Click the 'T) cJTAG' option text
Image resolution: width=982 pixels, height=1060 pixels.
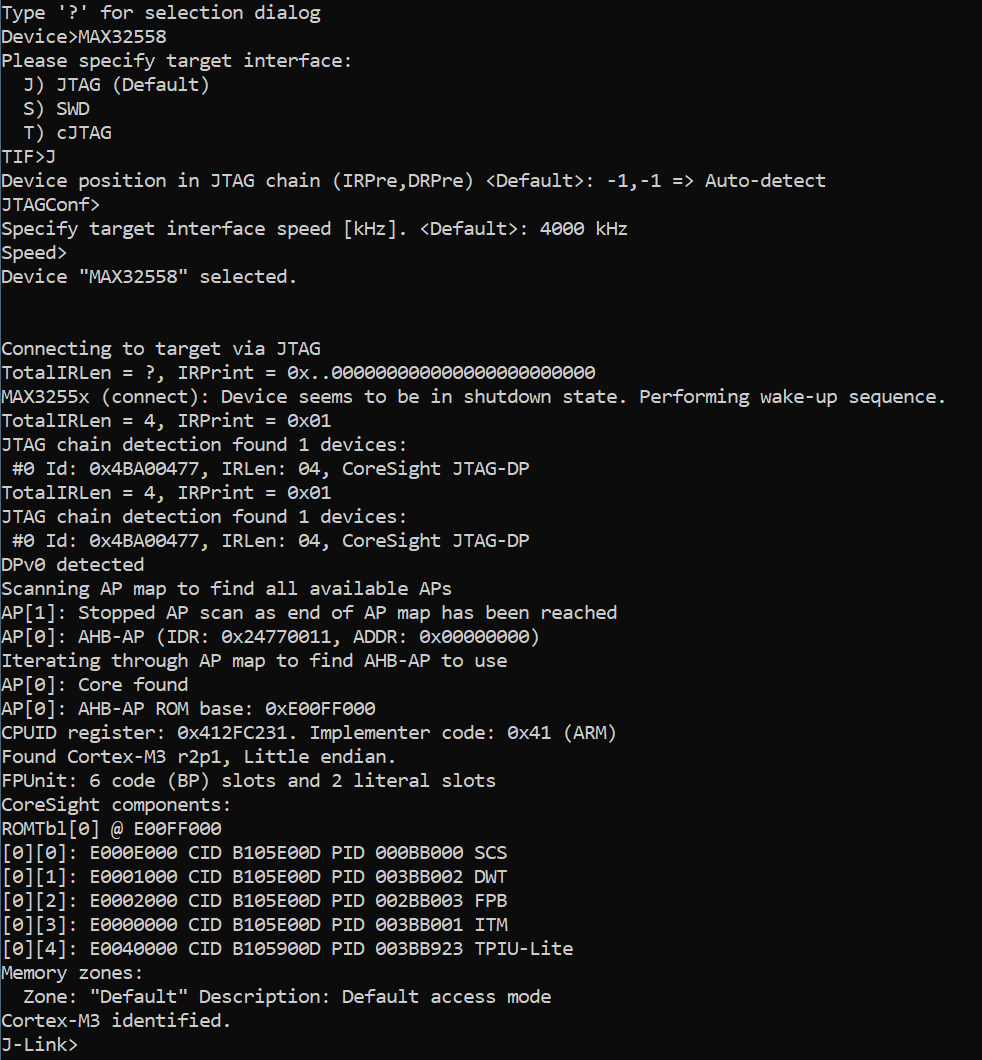coord(67,133)
